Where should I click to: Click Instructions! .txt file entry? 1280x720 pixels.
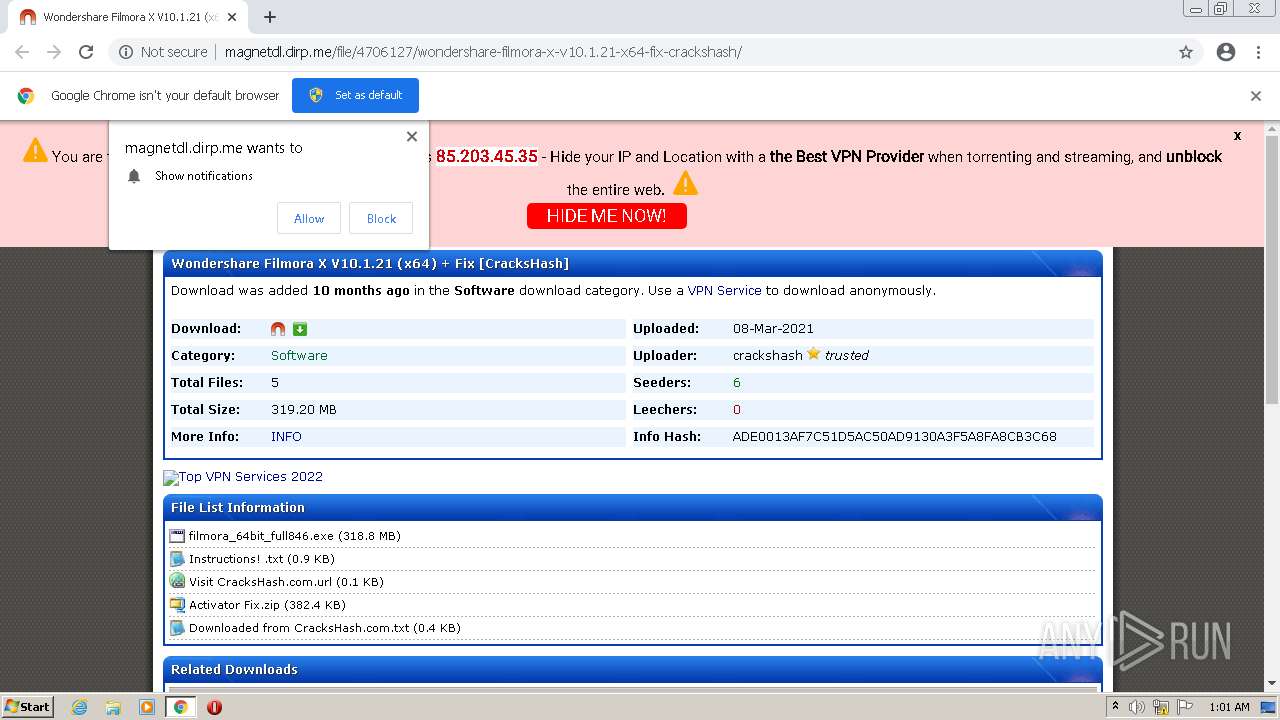[x=262, y=559]
